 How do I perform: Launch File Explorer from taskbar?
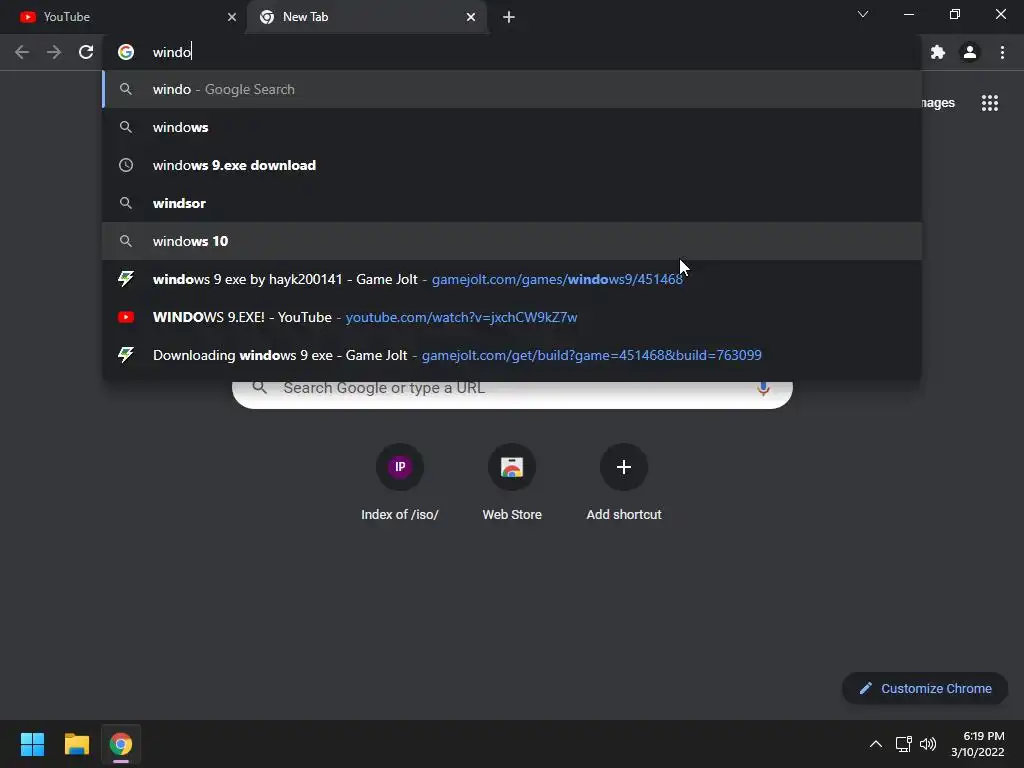point(76,744)
